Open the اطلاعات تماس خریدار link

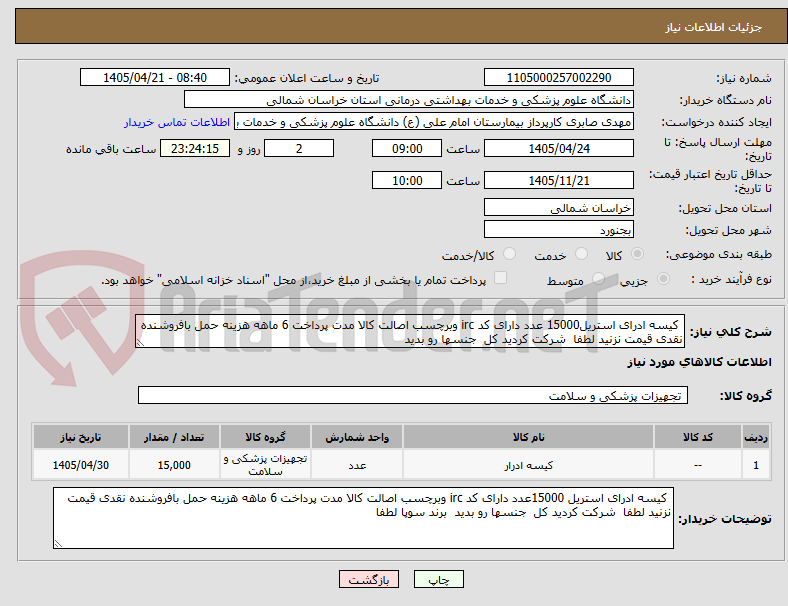tap(177, 122)
